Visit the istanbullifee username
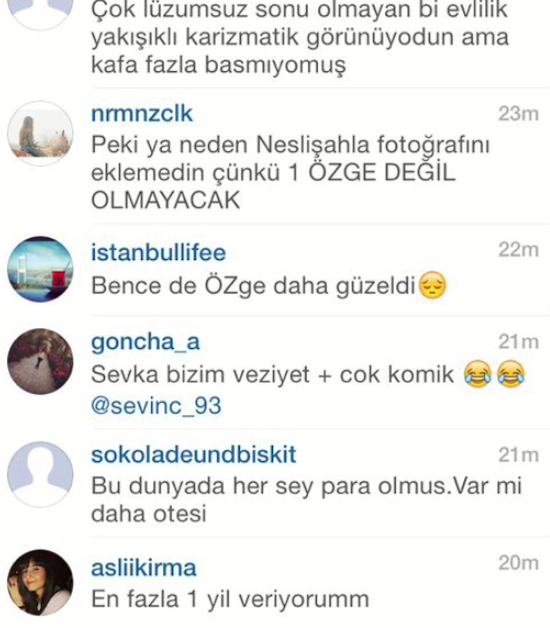550x628 pixels. [x=158, y=253]
